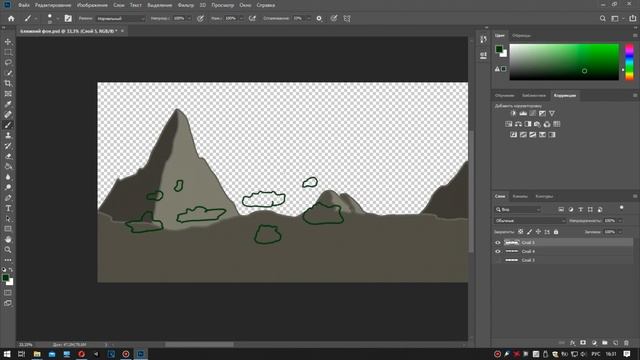
Task: Add layer style fx icon
Action: (572, 343)
